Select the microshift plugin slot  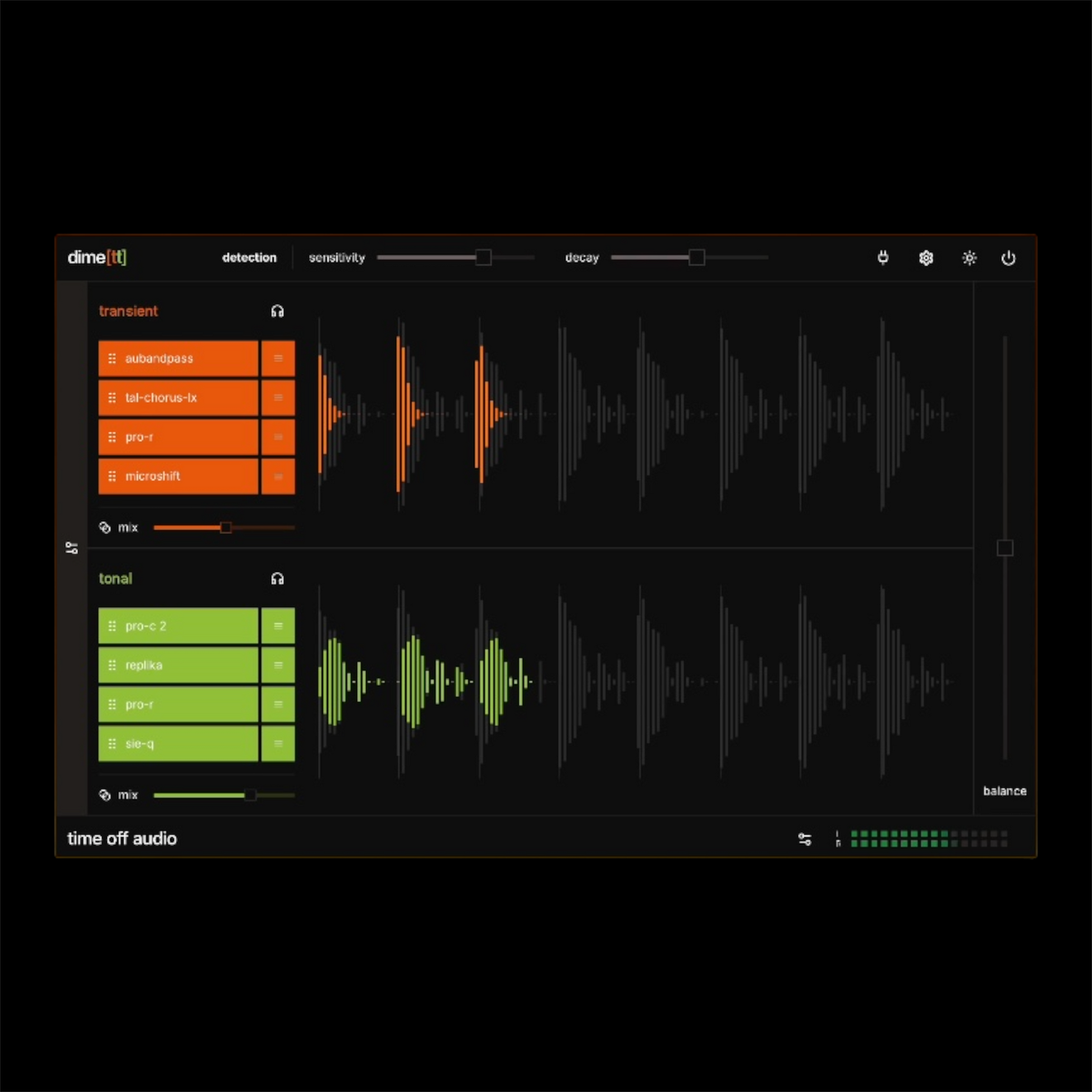pyautogui.click(x=178, y=476)
